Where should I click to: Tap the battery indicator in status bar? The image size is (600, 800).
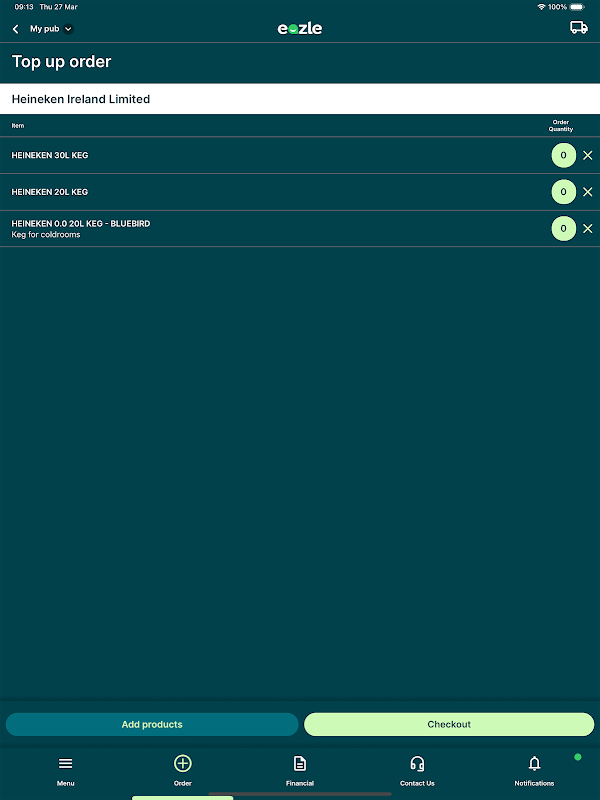tap(577, 7)
